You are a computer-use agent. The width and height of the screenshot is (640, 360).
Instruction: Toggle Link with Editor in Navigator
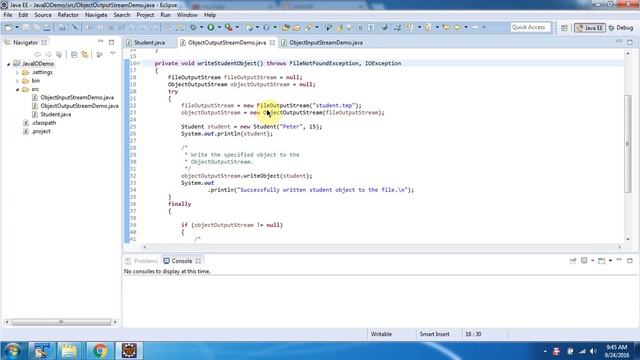tap(84, 54)
